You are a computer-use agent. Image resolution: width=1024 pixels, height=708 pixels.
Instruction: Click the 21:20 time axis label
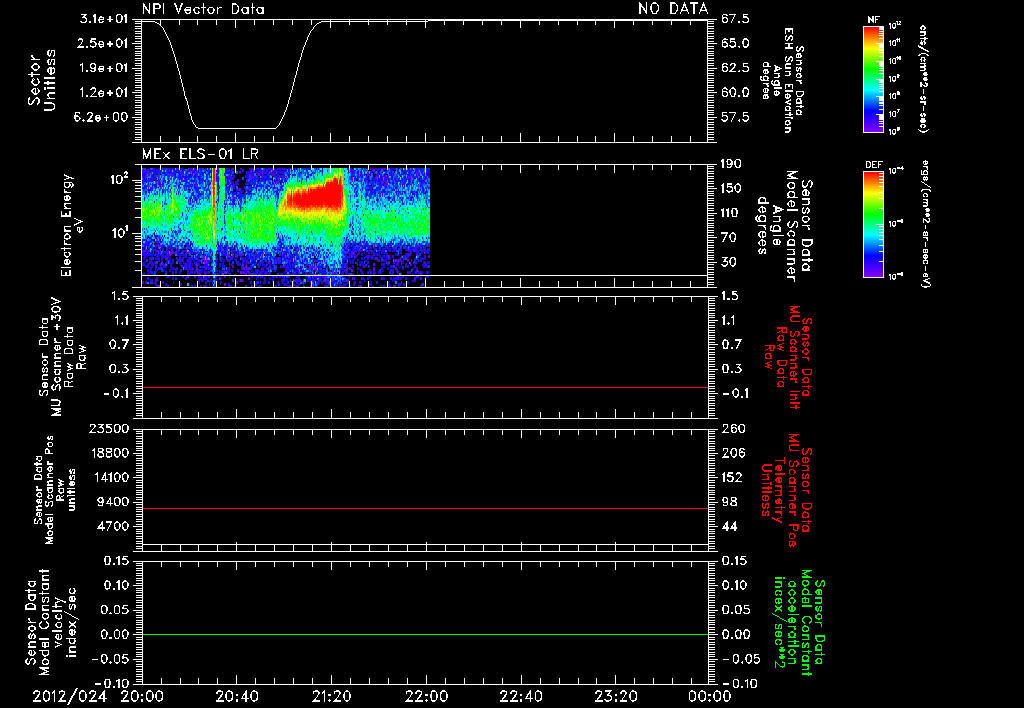click(x=332, y=696)
